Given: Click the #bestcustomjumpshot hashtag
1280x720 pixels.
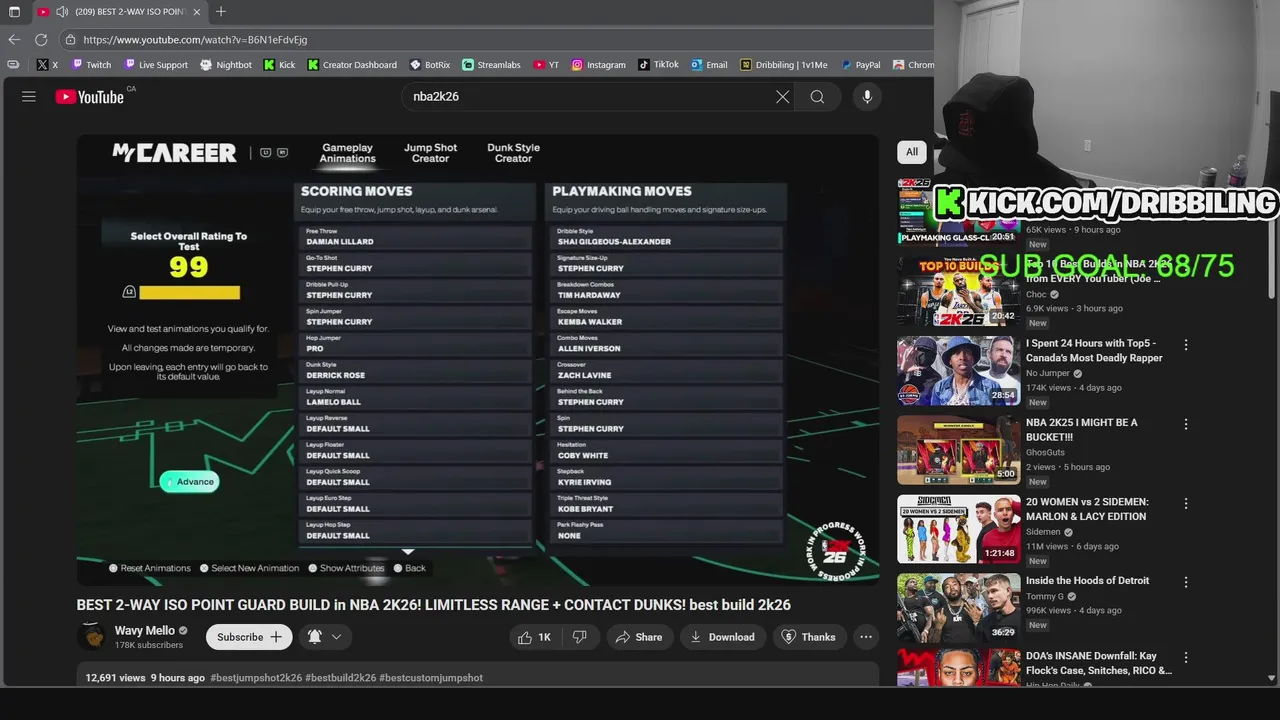Looking at the screenshot, I should [x=431, y=678].
